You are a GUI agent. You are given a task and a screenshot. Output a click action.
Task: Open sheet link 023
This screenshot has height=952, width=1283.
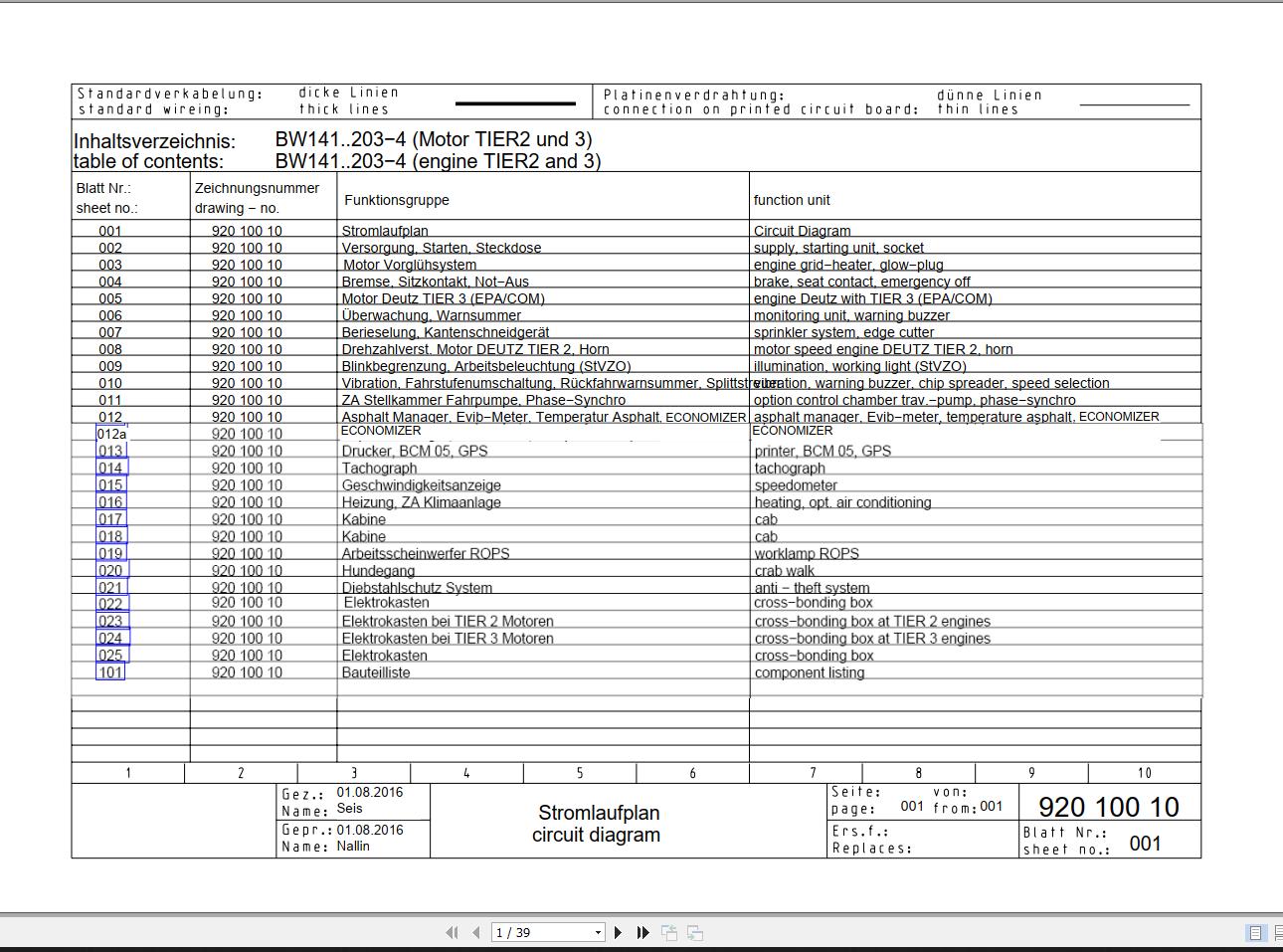[x=110, y=621]
